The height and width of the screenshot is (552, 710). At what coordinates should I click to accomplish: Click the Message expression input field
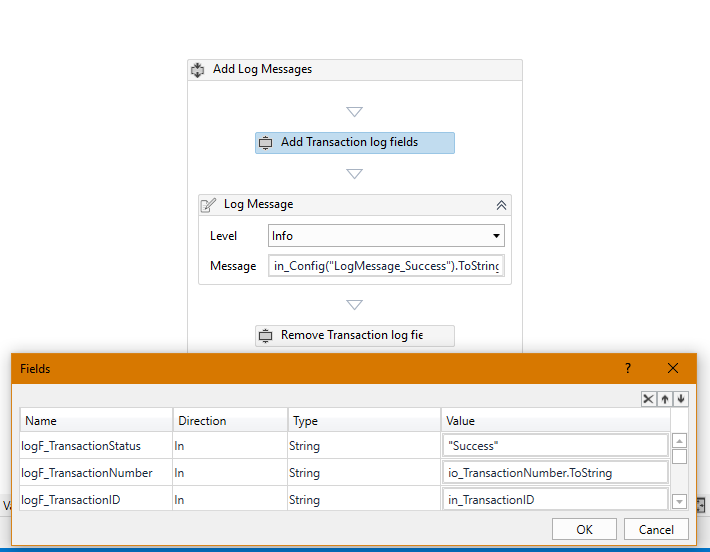coord(386,266)
